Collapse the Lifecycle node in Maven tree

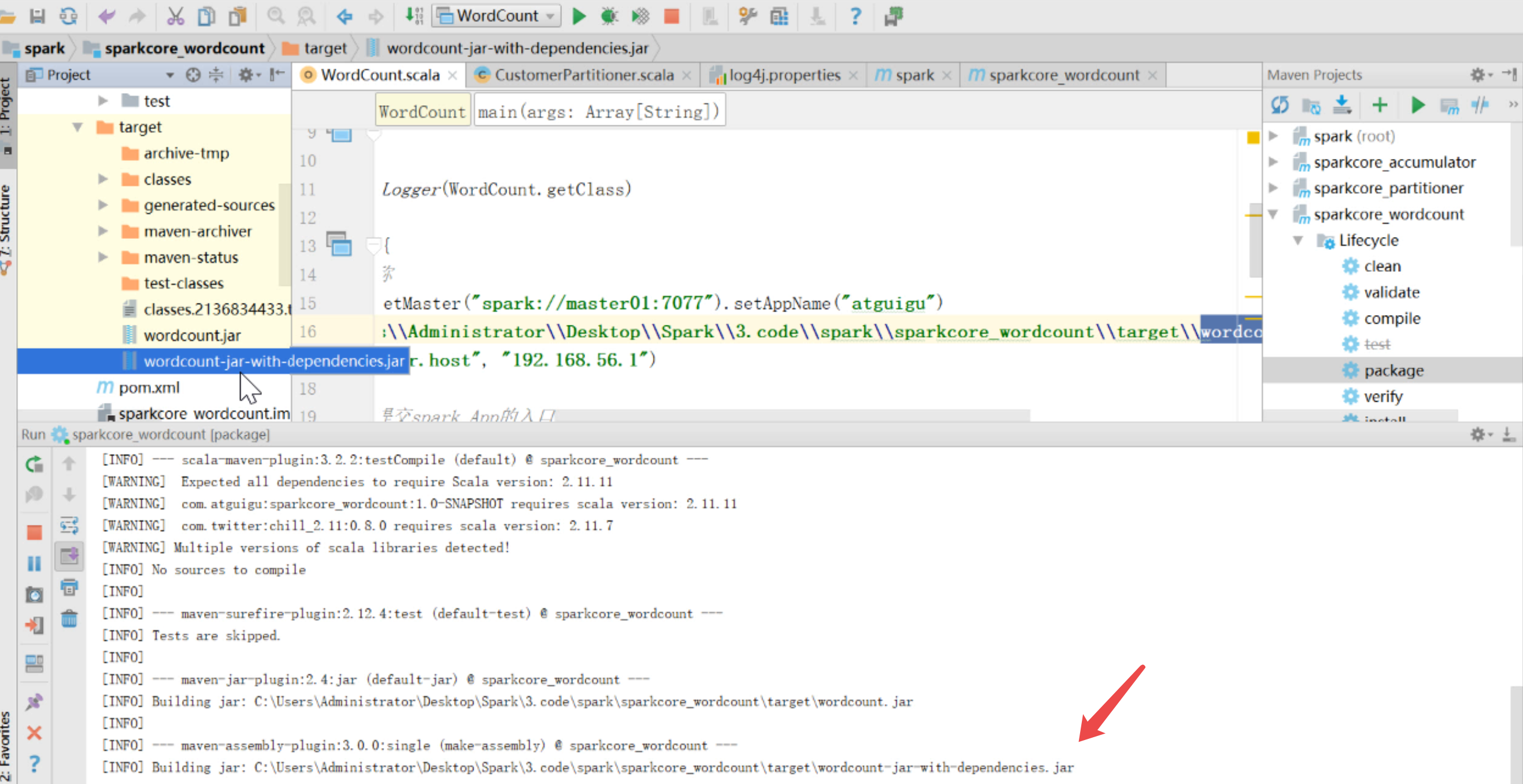click(x=1298, y=240)
